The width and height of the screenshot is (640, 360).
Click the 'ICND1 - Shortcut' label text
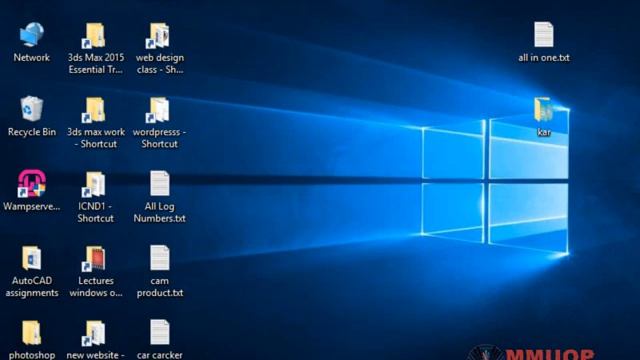pos(96,212)
